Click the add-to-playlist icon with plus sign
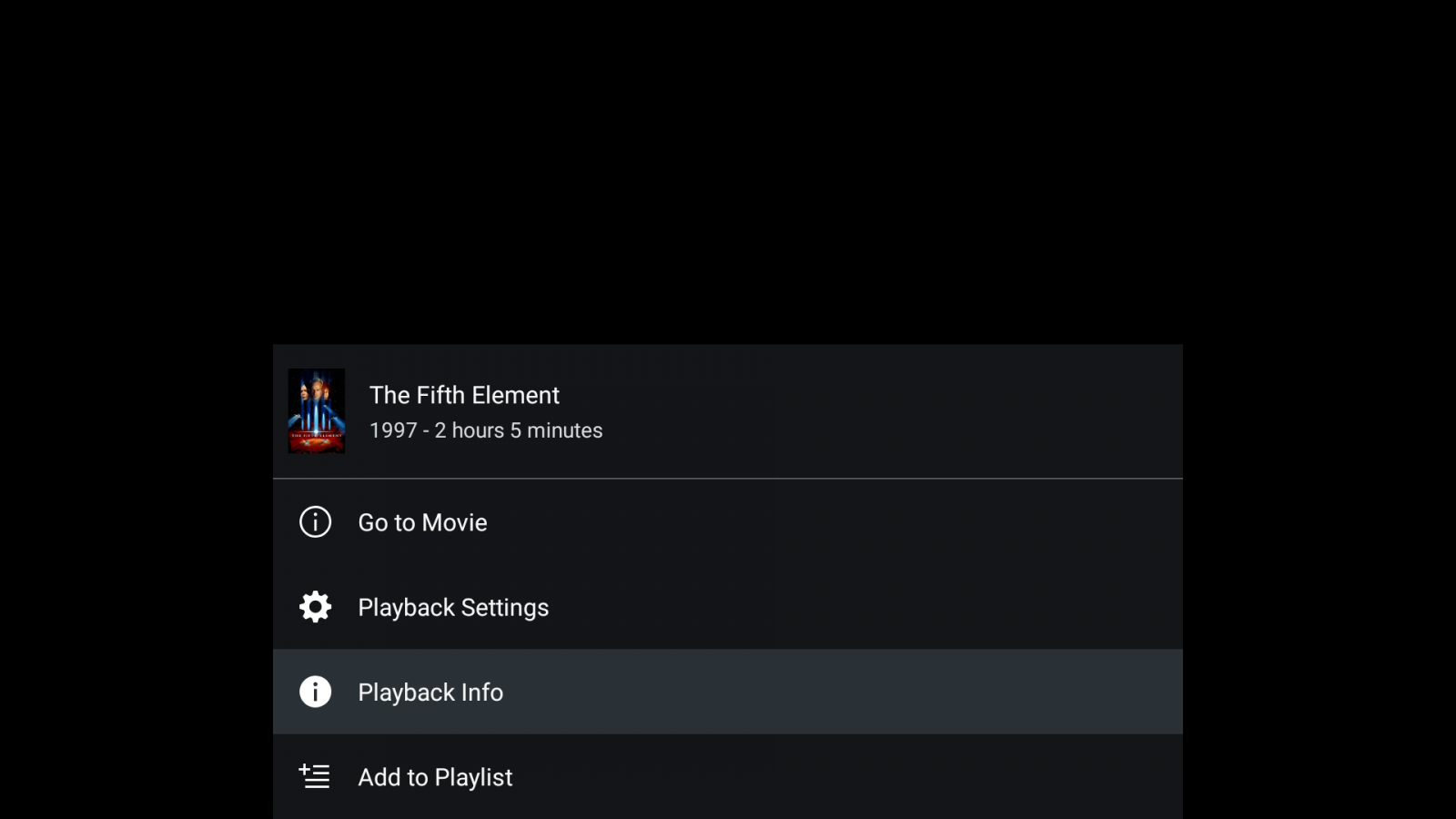The height and width of the screenshot is (819, 1456). point(315,776)
